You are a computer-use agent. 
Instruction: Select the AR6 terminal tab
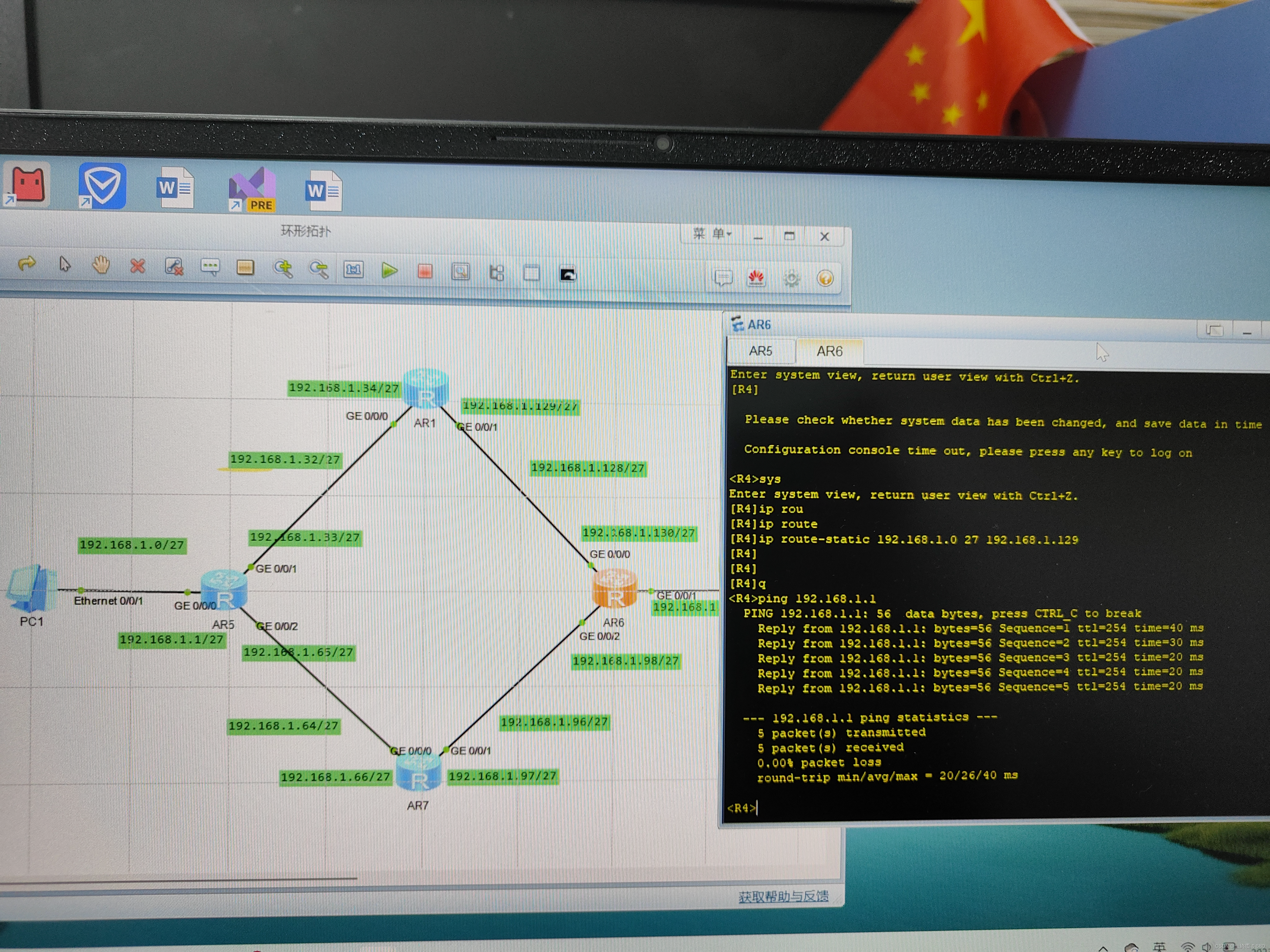(x=830, y=351)
